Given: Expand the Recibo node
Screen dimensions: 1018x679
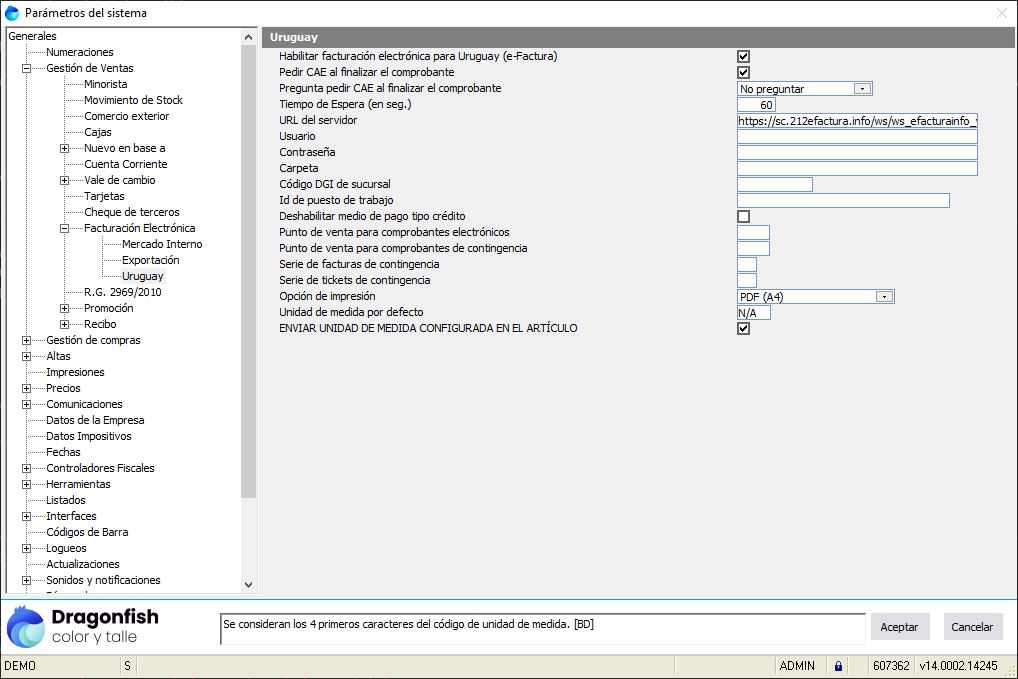Looking at the screenshot, I should [x=64, y=325].
